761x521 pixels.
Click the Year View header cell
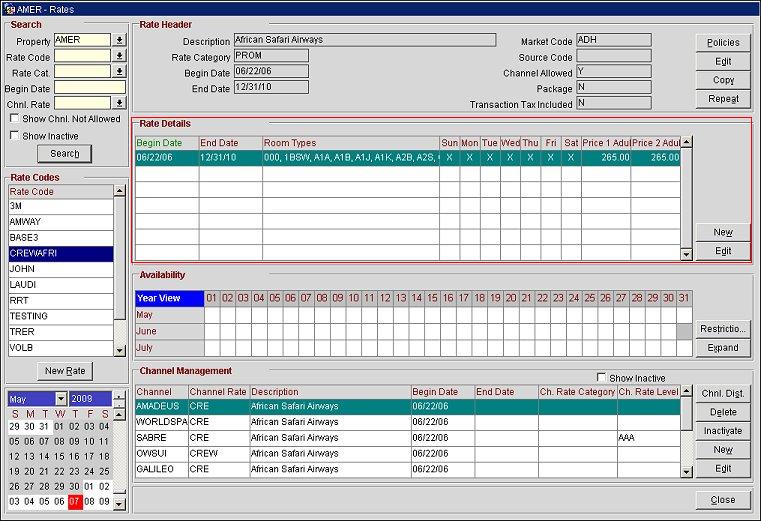(x=168, y=298)
